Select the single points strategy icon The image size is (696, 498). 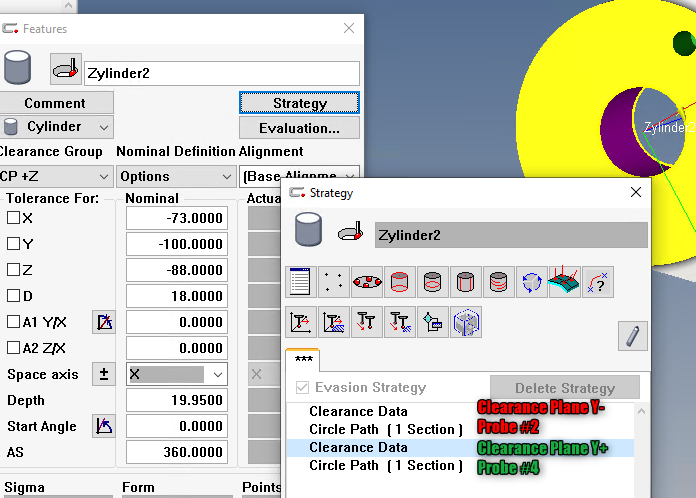click(334, 282)
